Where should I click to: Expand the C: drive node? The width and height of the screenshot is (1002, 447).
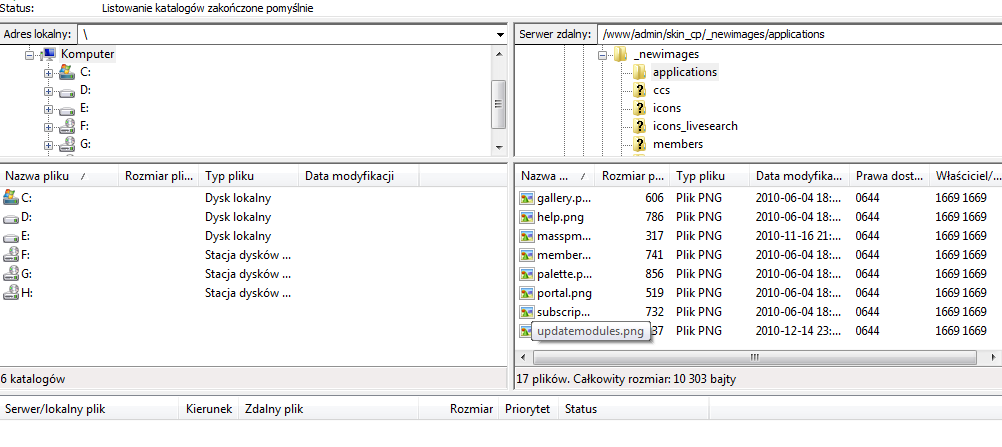click(x=49, y=74)
